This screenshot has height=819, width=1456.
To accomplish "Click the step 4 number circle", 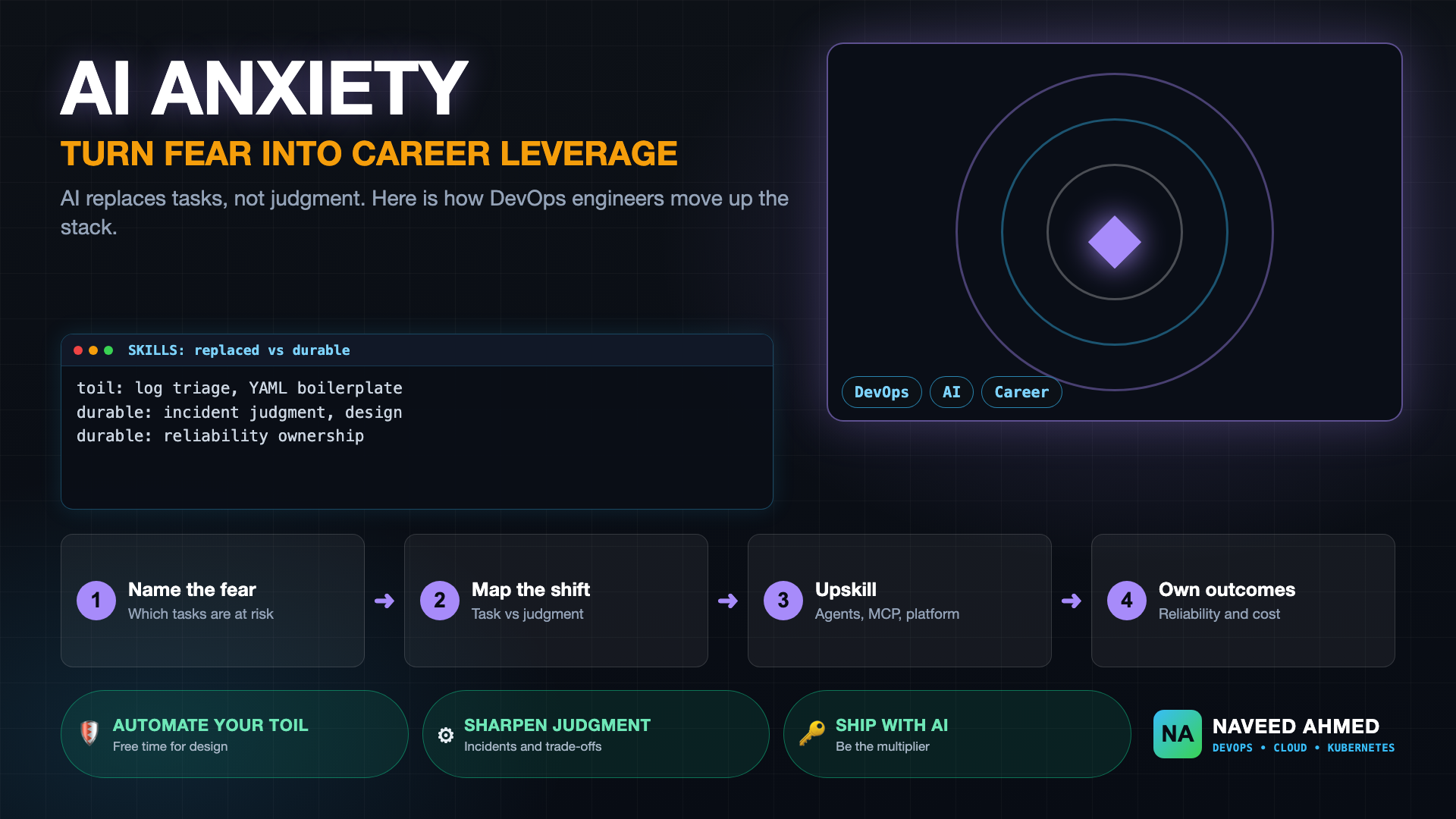I will tap(1127, 601).
